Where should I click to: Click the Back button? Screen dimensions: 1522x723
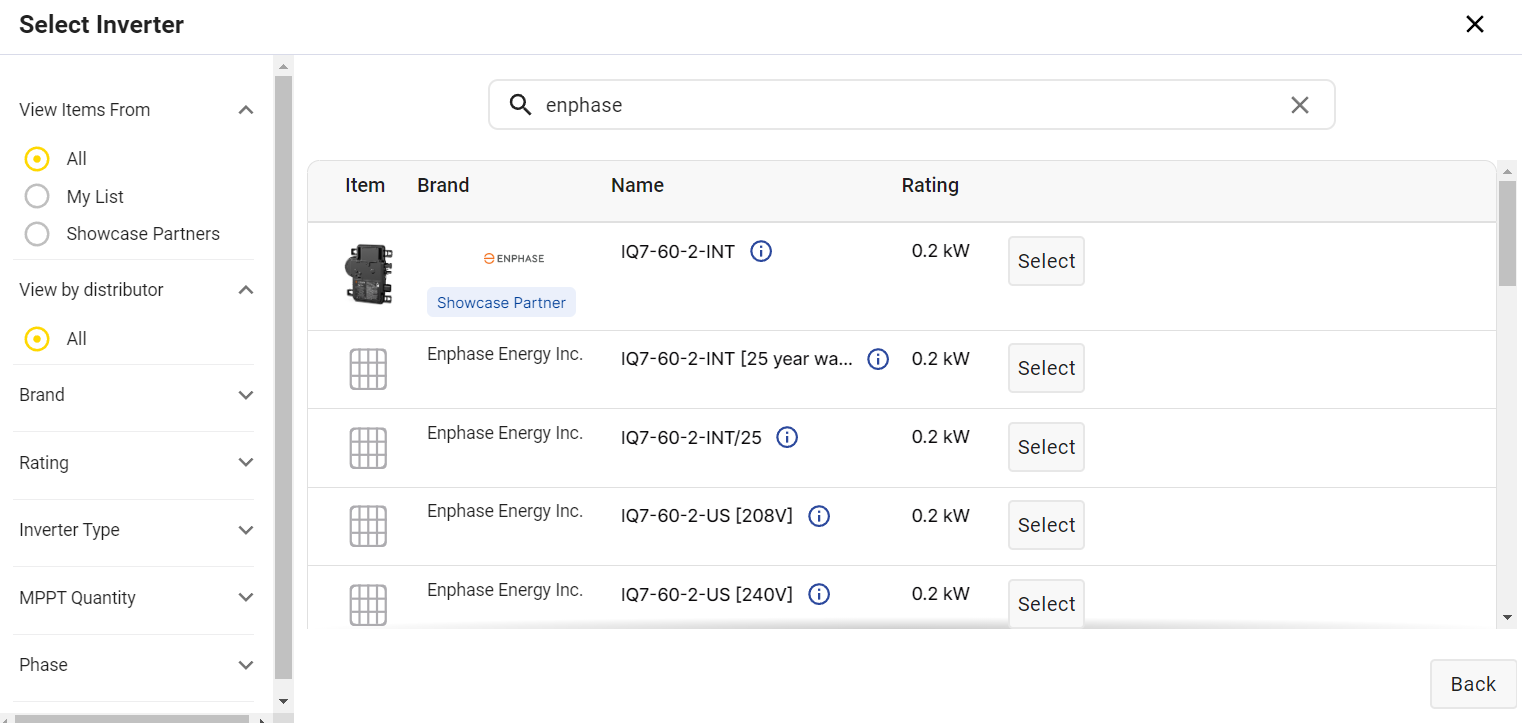(1473, 684)
